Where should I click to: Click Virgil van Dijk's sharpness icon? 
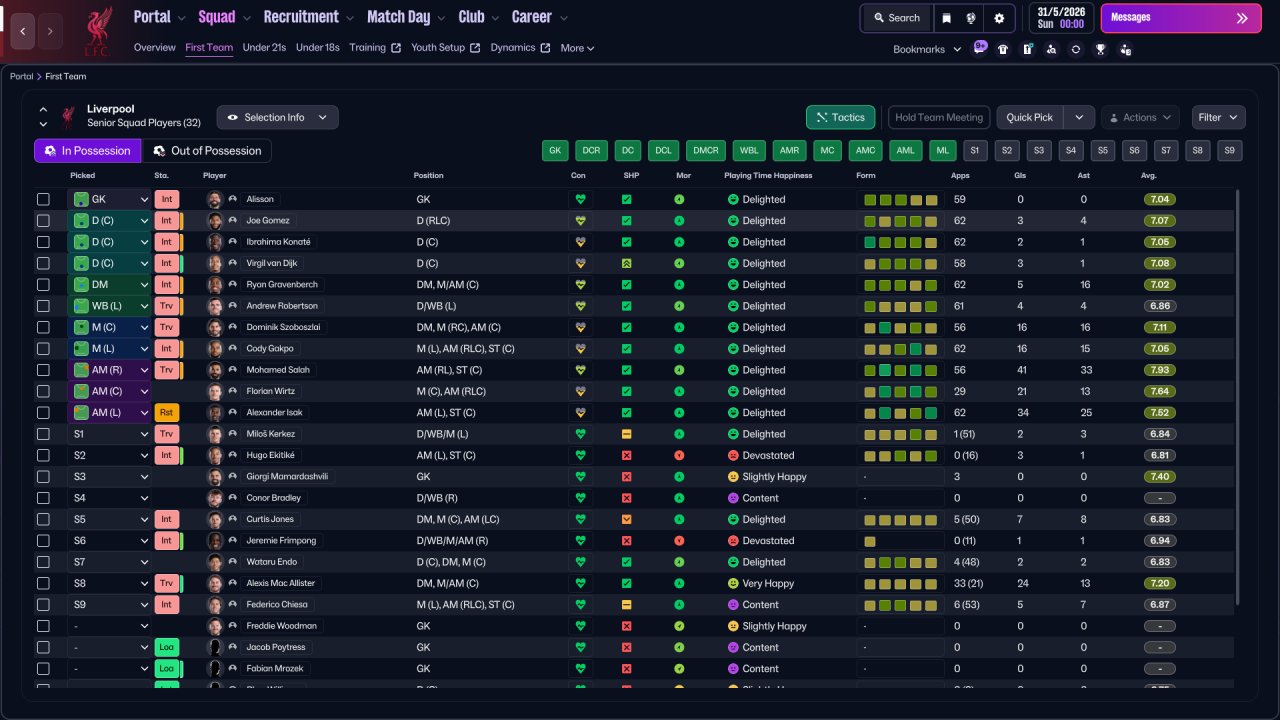626,263
